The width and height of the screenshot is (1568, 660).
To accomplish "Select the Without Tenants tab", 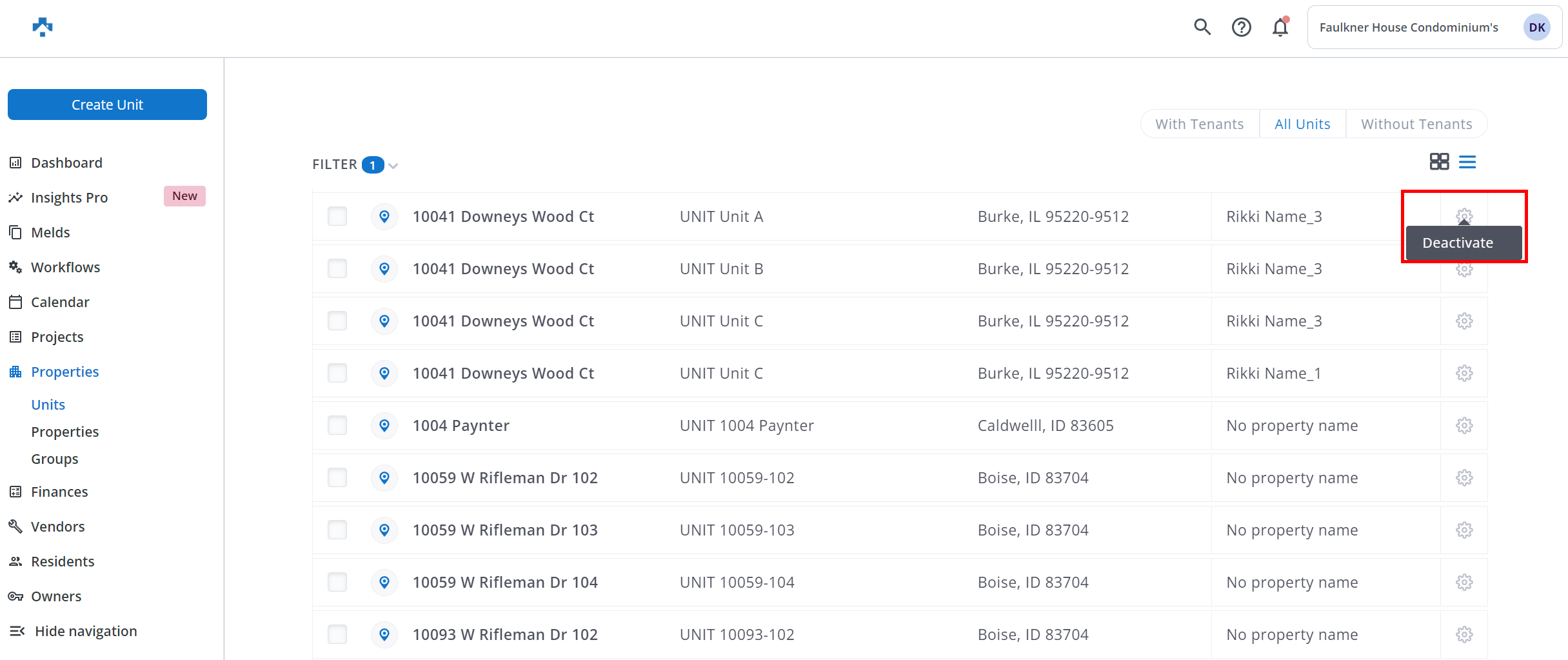I will [x=1416, y=124].
